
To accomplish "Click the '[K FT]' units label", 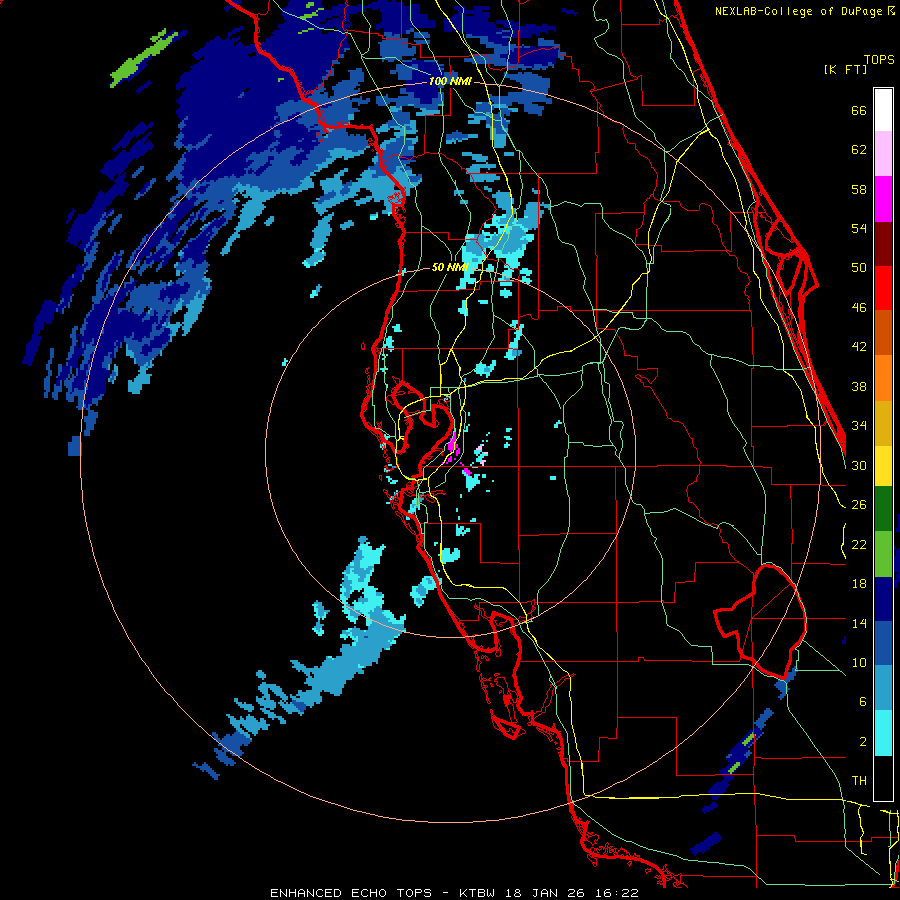I will coord(845,69).
